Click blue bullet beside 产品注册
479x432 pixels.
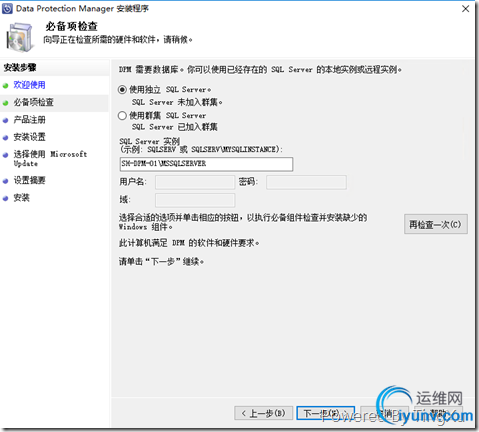pyautogui.click(x=5, y=121)
